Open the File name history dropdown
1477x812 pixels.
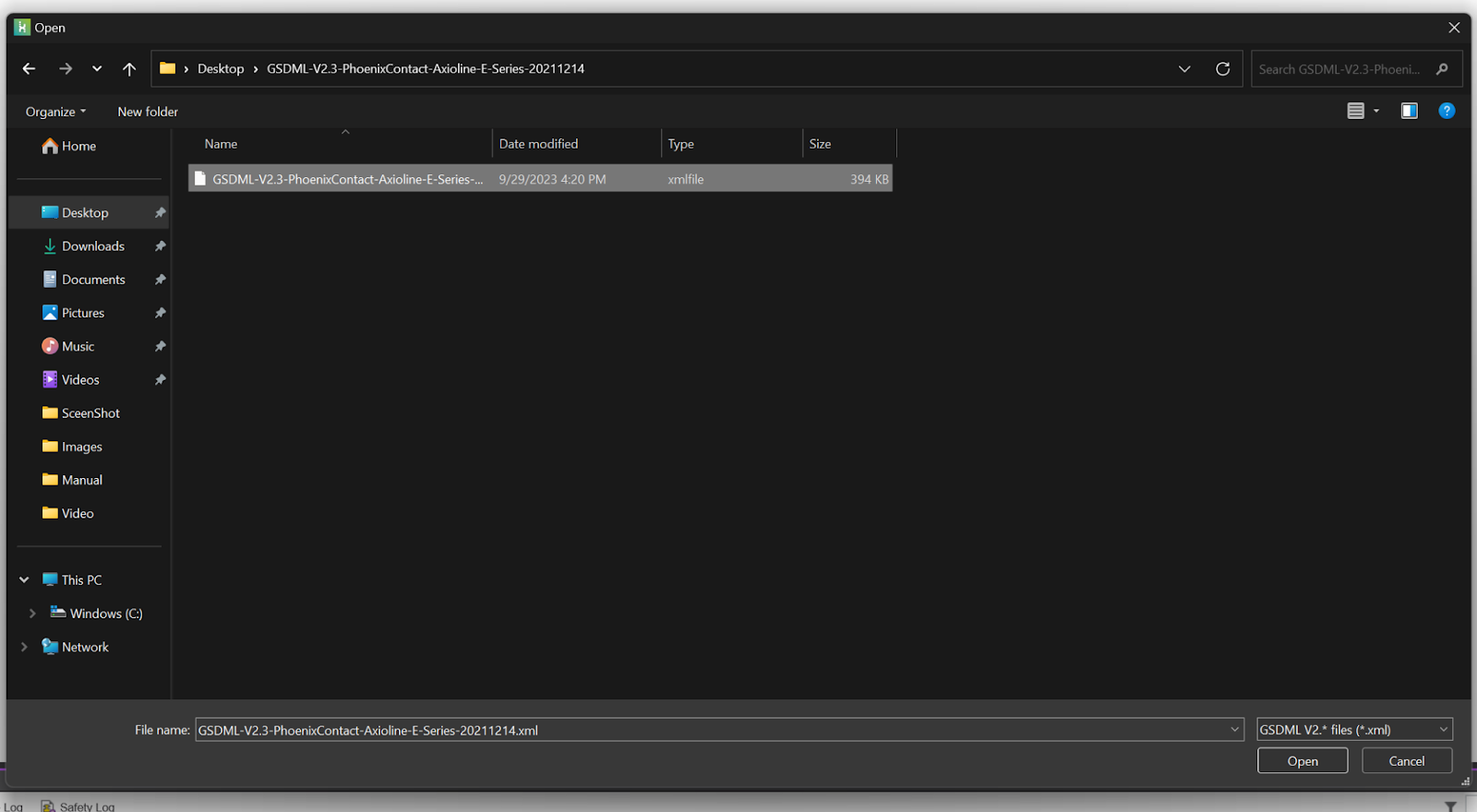coord(1235,730)
